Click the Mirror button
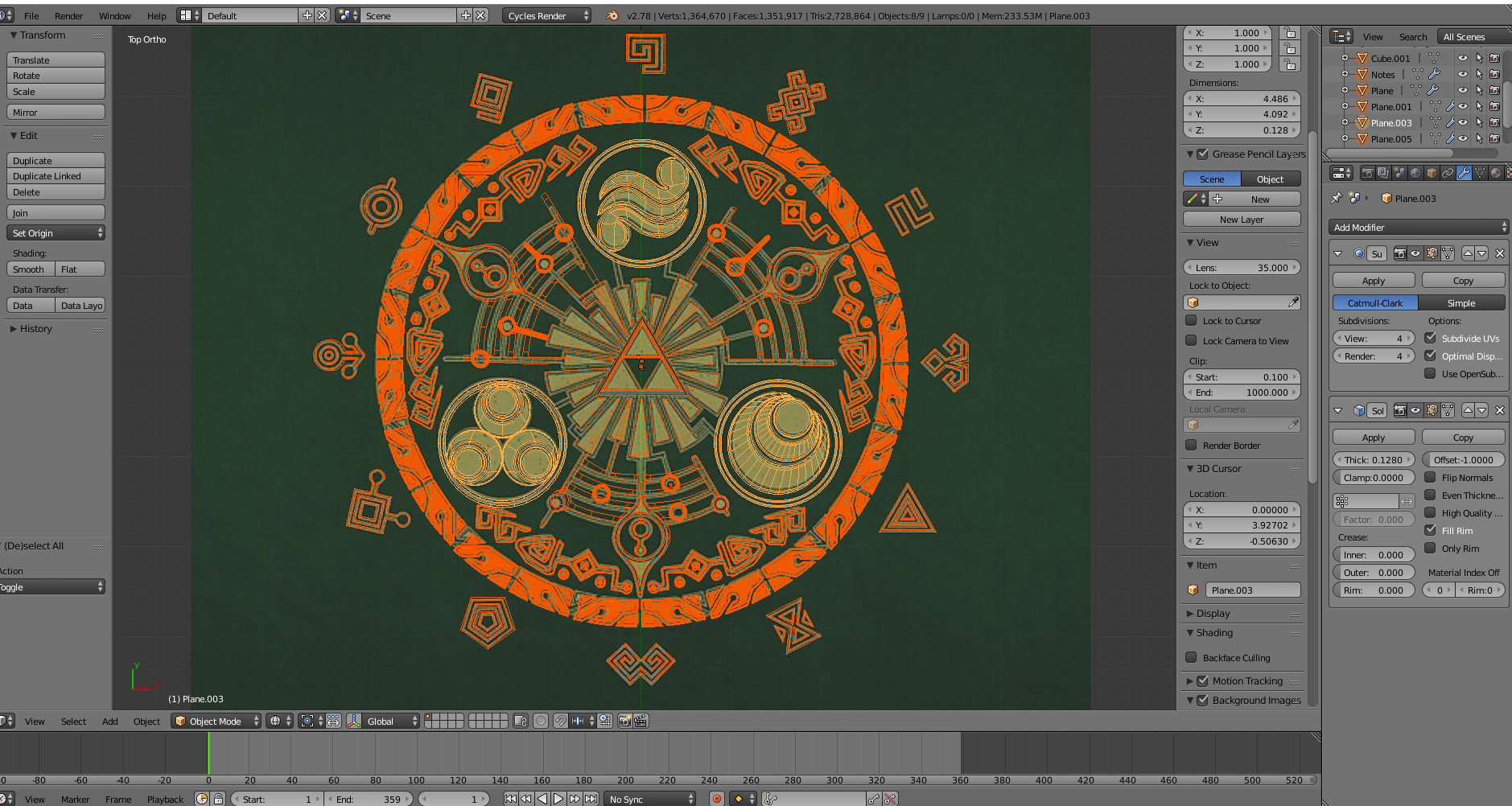Viewport: 1512px width, 806px height. click(x=56, y=112)
